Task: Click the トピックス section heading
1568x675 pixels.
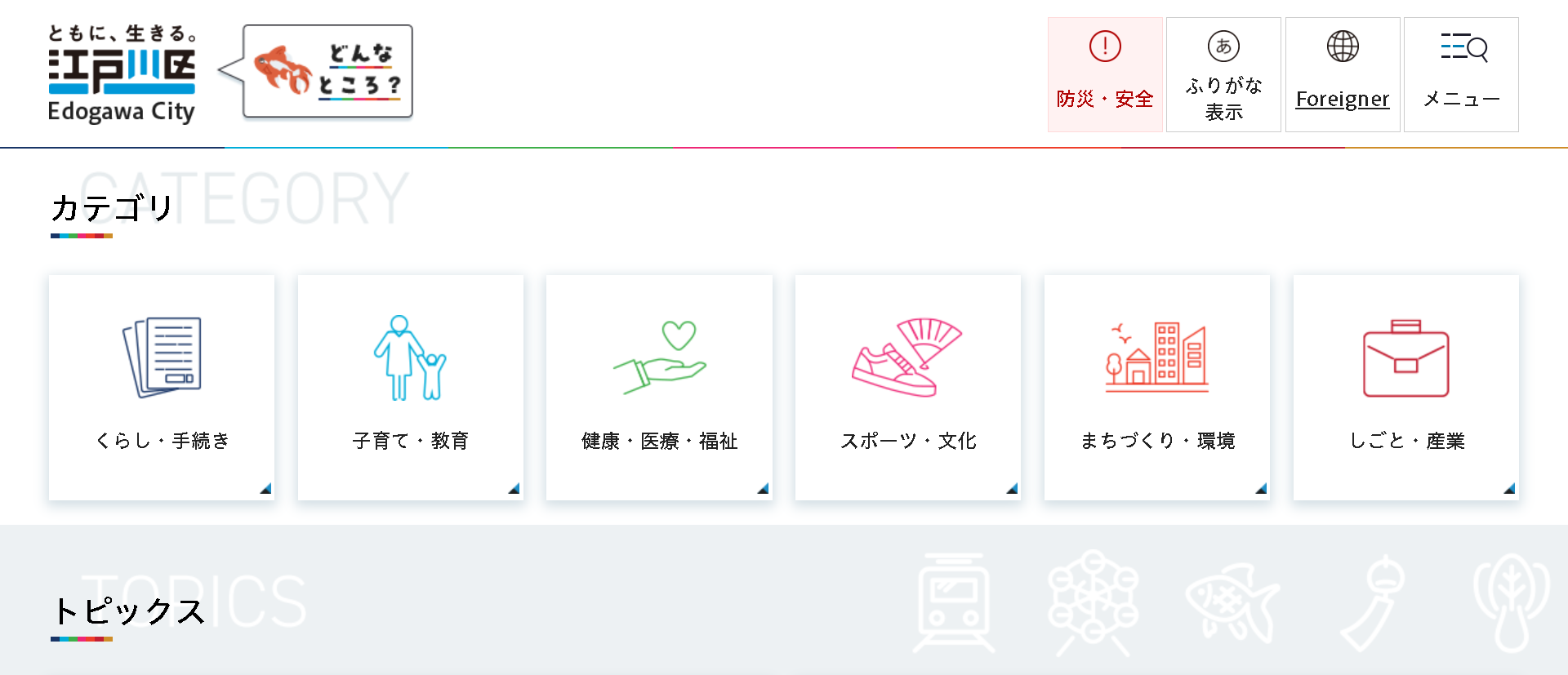Action: click(128, 611)
